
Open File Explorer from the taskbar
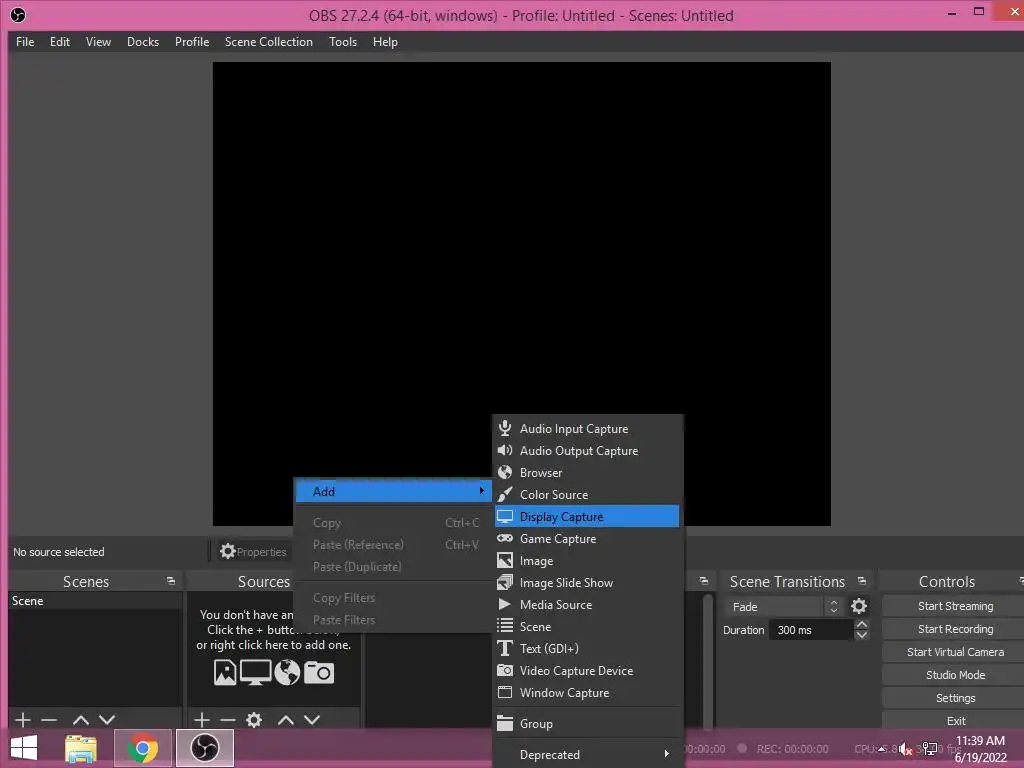coord(81,749)
